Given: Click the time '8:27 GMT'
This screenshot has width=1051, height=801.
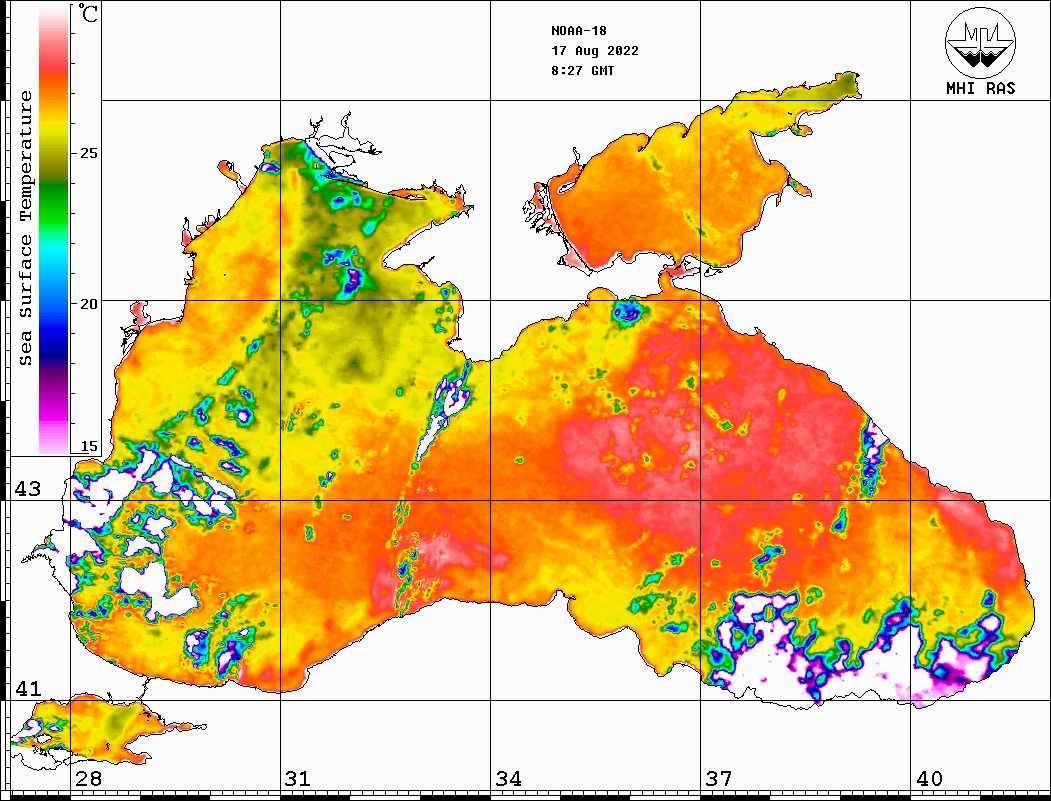Looking at the screenshot, I should tap(582, 70).
